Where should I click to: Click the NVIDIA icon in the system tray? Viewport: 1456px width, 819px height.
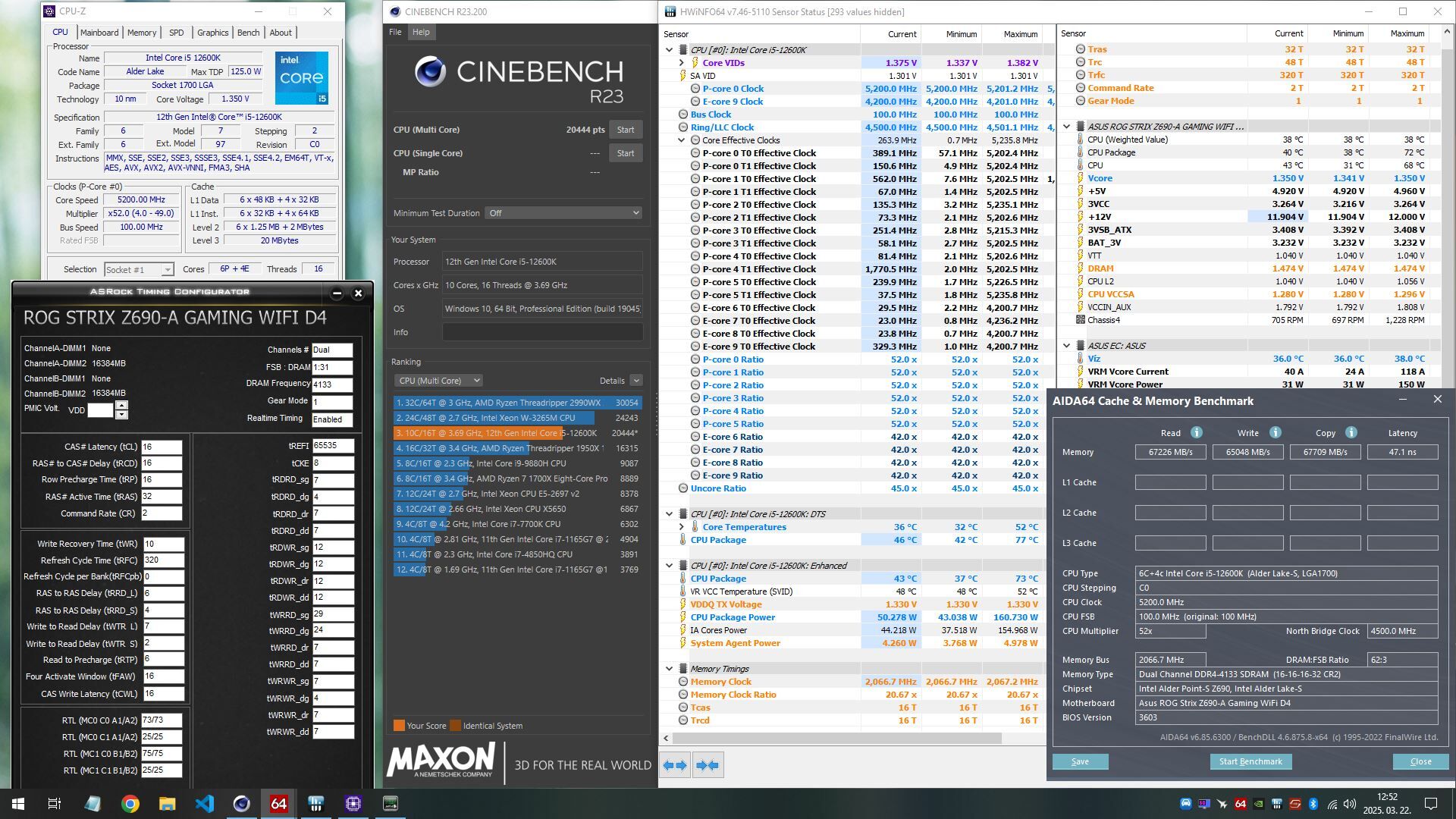(x=1259, y=804)
